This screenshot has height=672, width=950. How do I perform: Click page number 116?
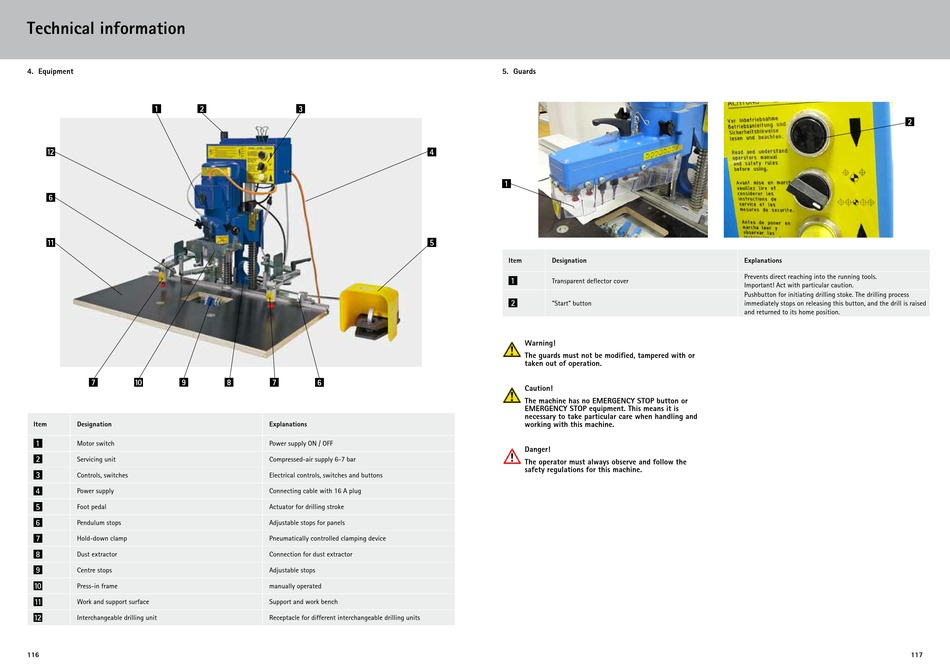(x=33, y=654)
